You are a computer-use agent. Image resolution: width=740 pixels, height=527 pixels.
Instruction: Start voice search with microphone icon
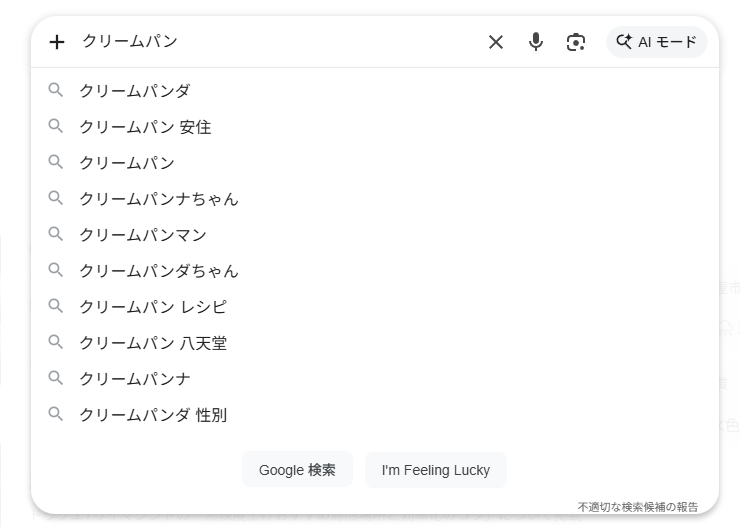click(x=536, y=42)
